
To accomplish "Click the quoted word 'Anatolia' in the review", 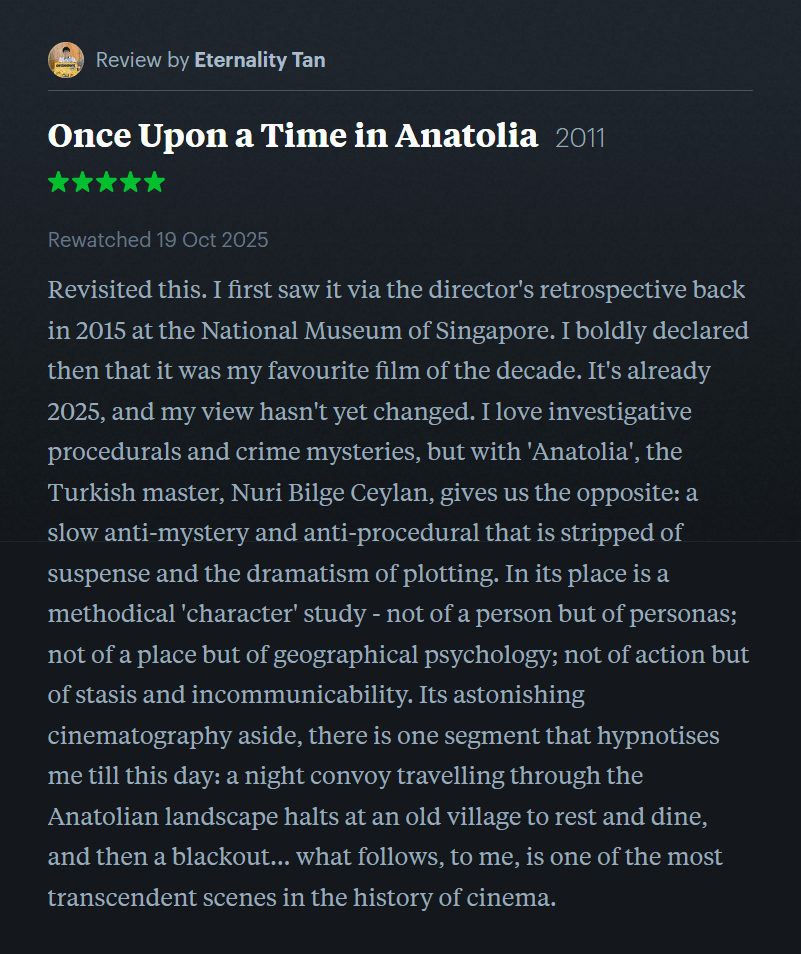I will (x=584, y=452).
